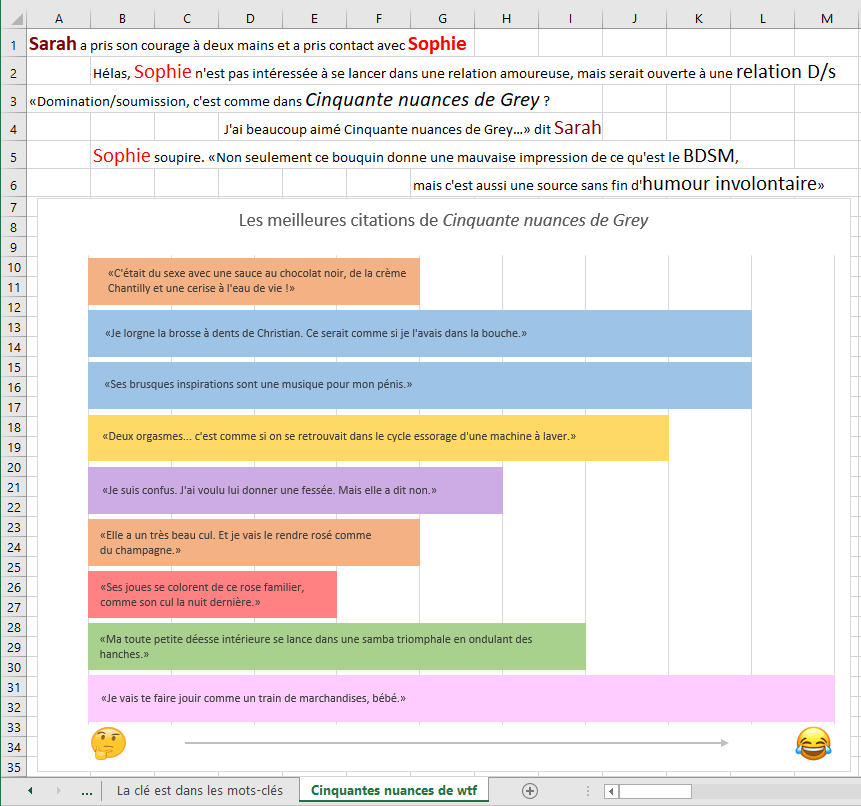Click the chart title 'Les meilleures citations'
The image size is (861, 806).
[443, 220]
